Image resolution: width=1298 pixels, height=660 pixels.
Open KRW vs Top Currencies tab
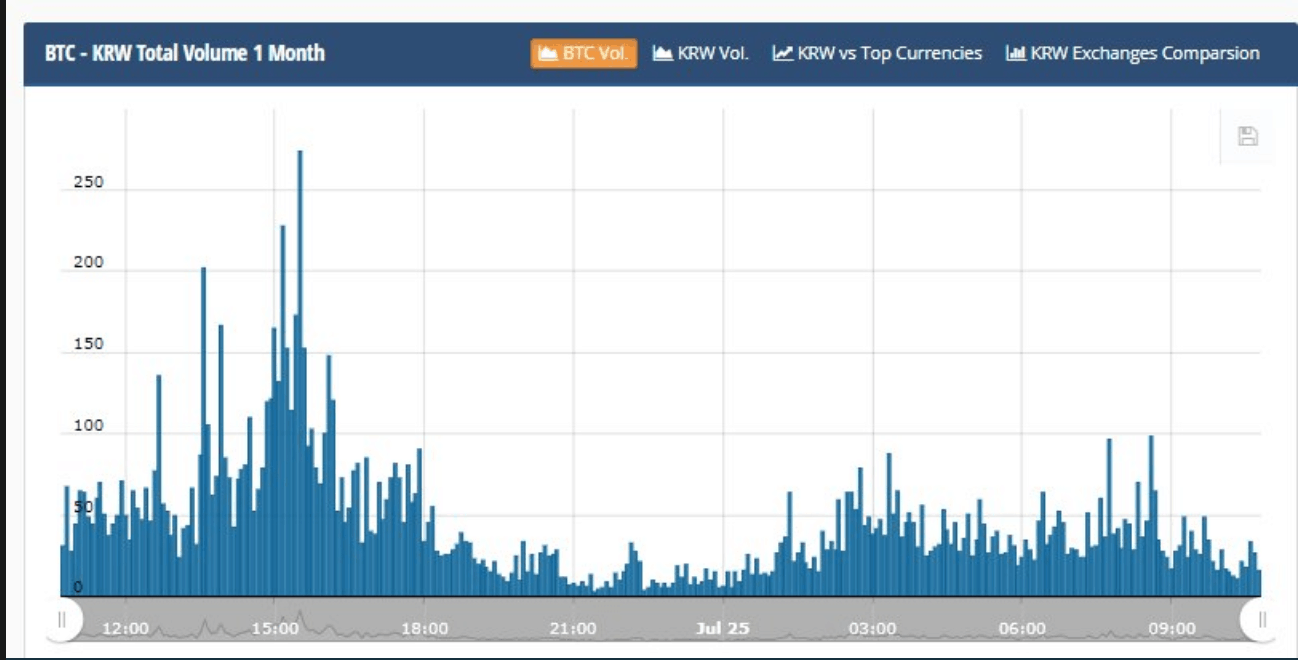tap(877, 53)
